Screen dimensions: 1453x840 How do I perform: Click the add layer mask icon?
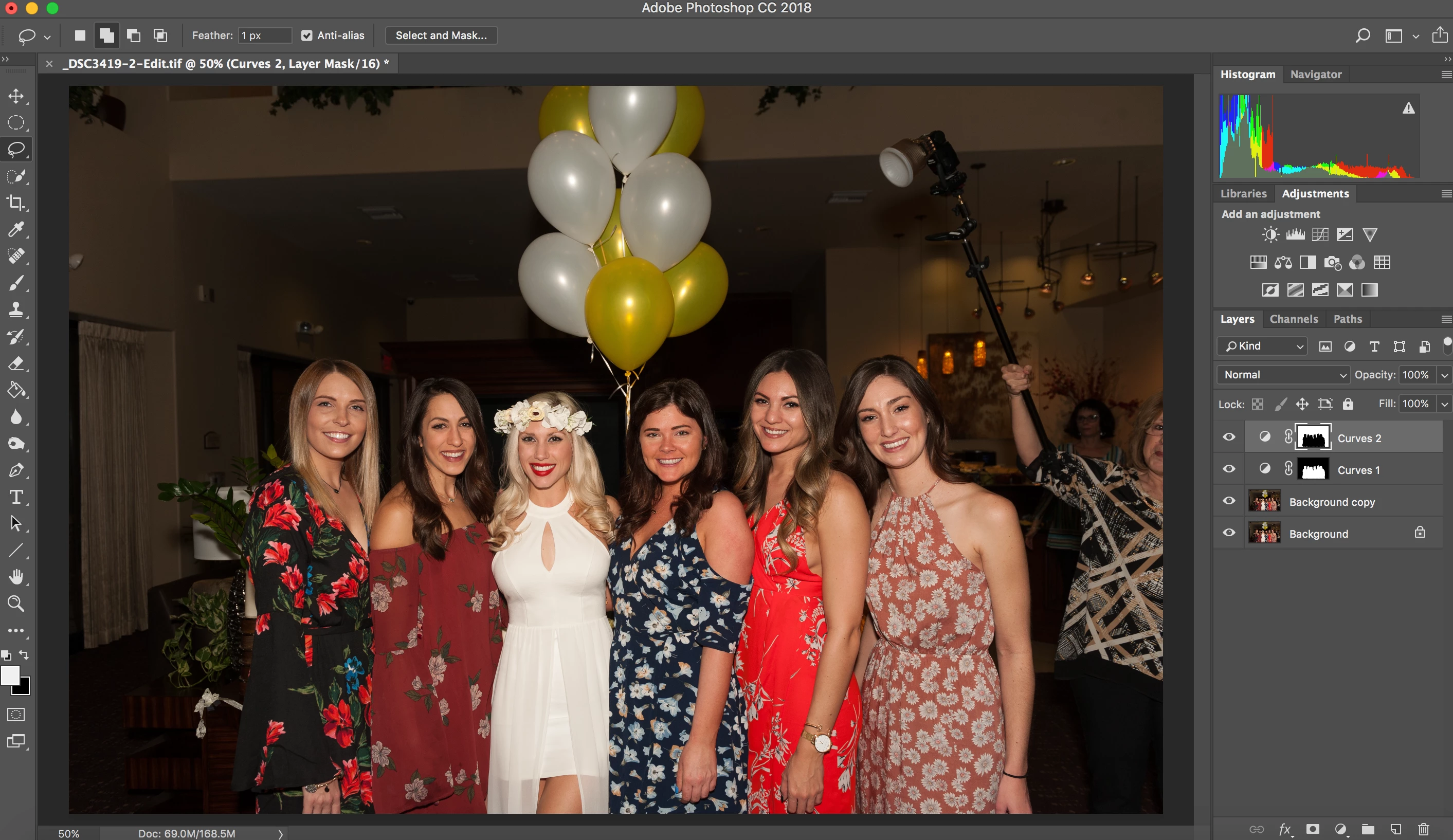coord(1313,829)
